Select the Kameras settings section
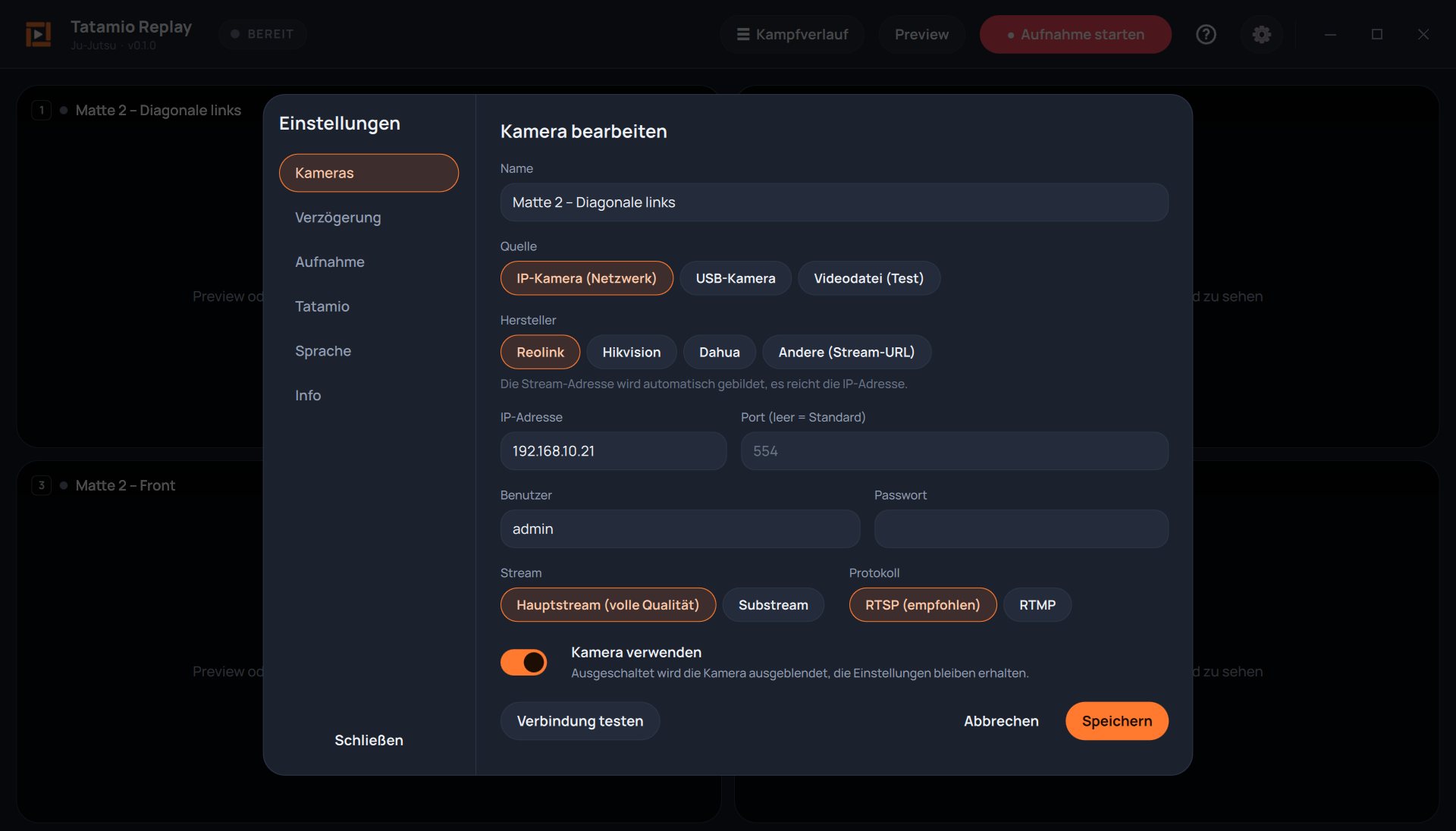This screenshot has width=1456, height=831. 369,173
